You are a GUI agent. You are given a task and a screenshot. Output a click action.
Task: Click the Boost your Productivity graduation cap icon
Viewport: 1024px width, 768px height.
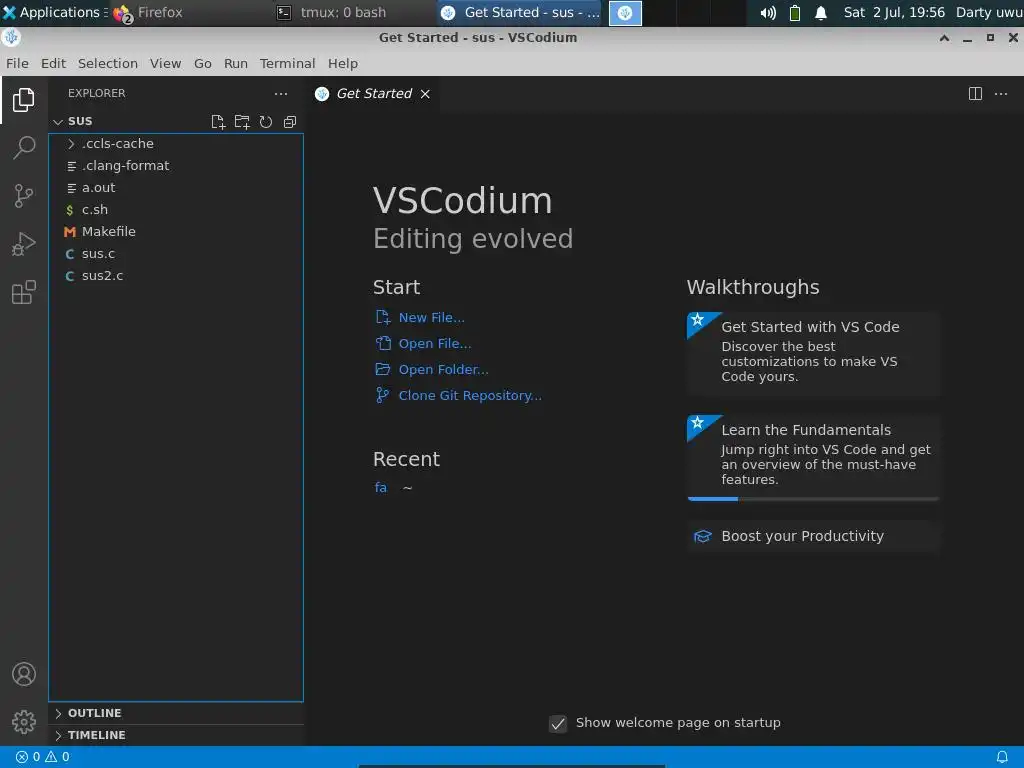tap(703, 536)
